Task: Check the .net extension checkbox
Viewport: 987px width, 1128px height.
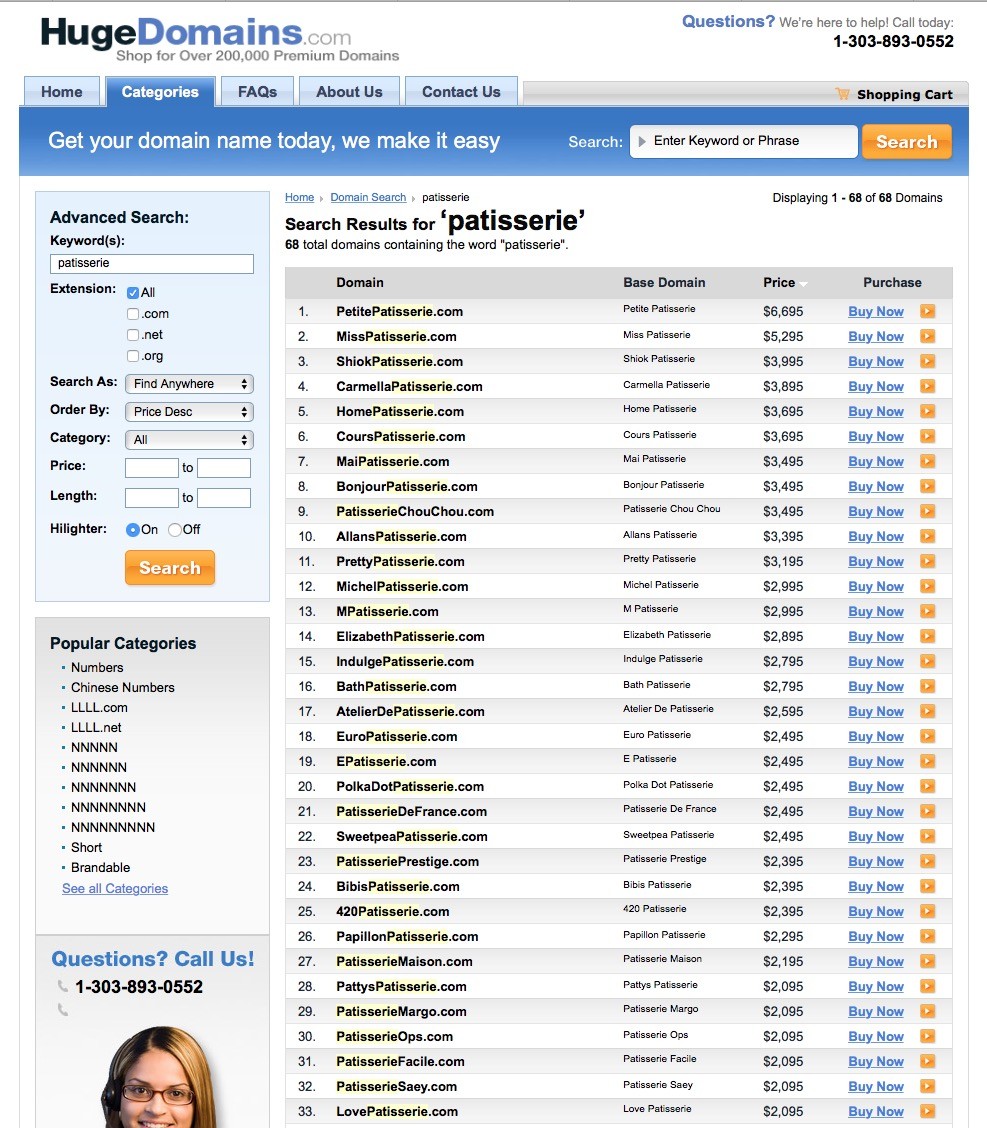Action: pos(132,335)
